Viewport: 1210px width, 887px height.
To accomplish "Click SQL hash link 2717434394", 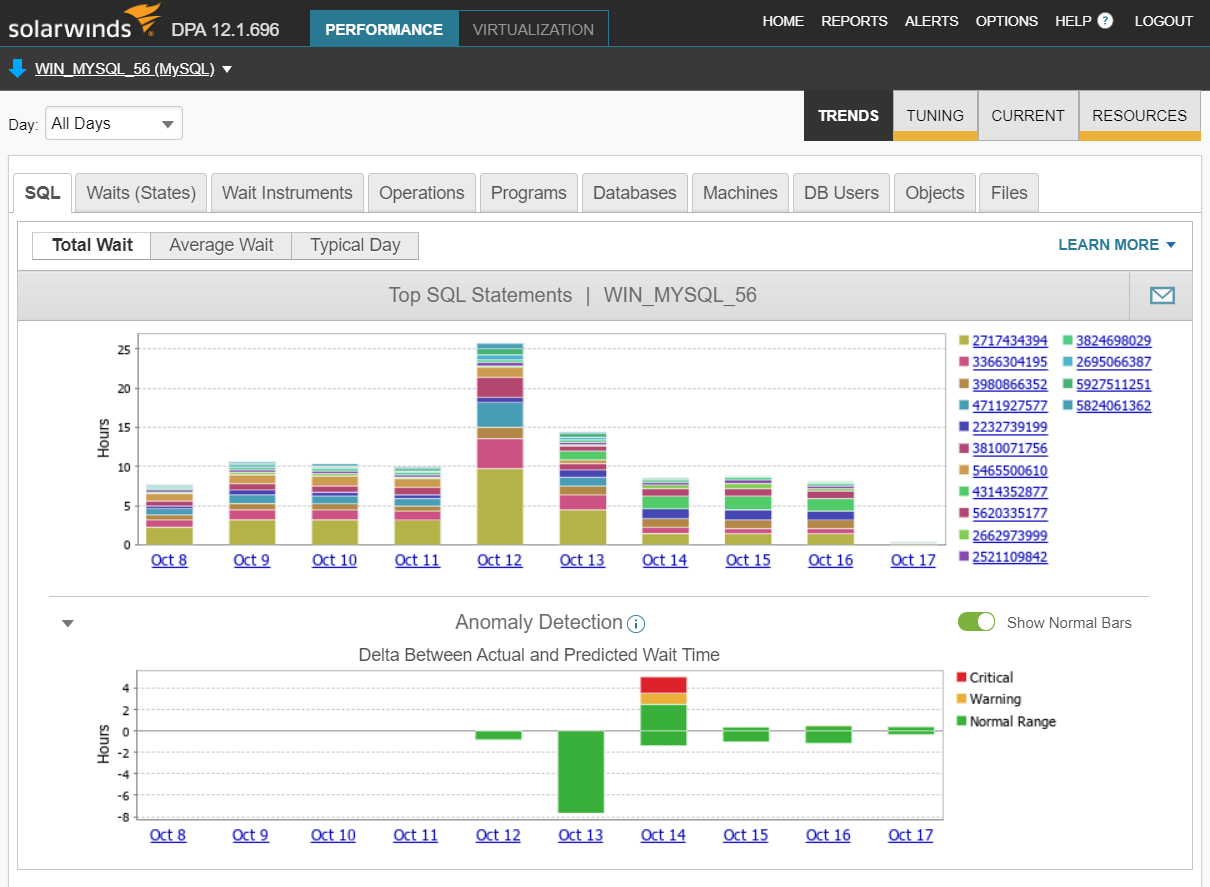I will click(x=1010, y=341).
